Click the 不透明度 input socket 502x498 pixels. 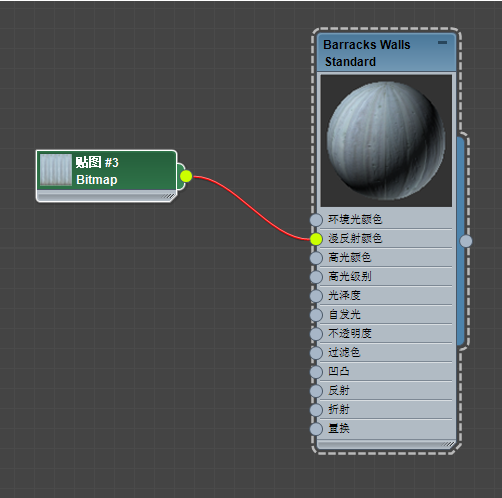coord(316,334)
